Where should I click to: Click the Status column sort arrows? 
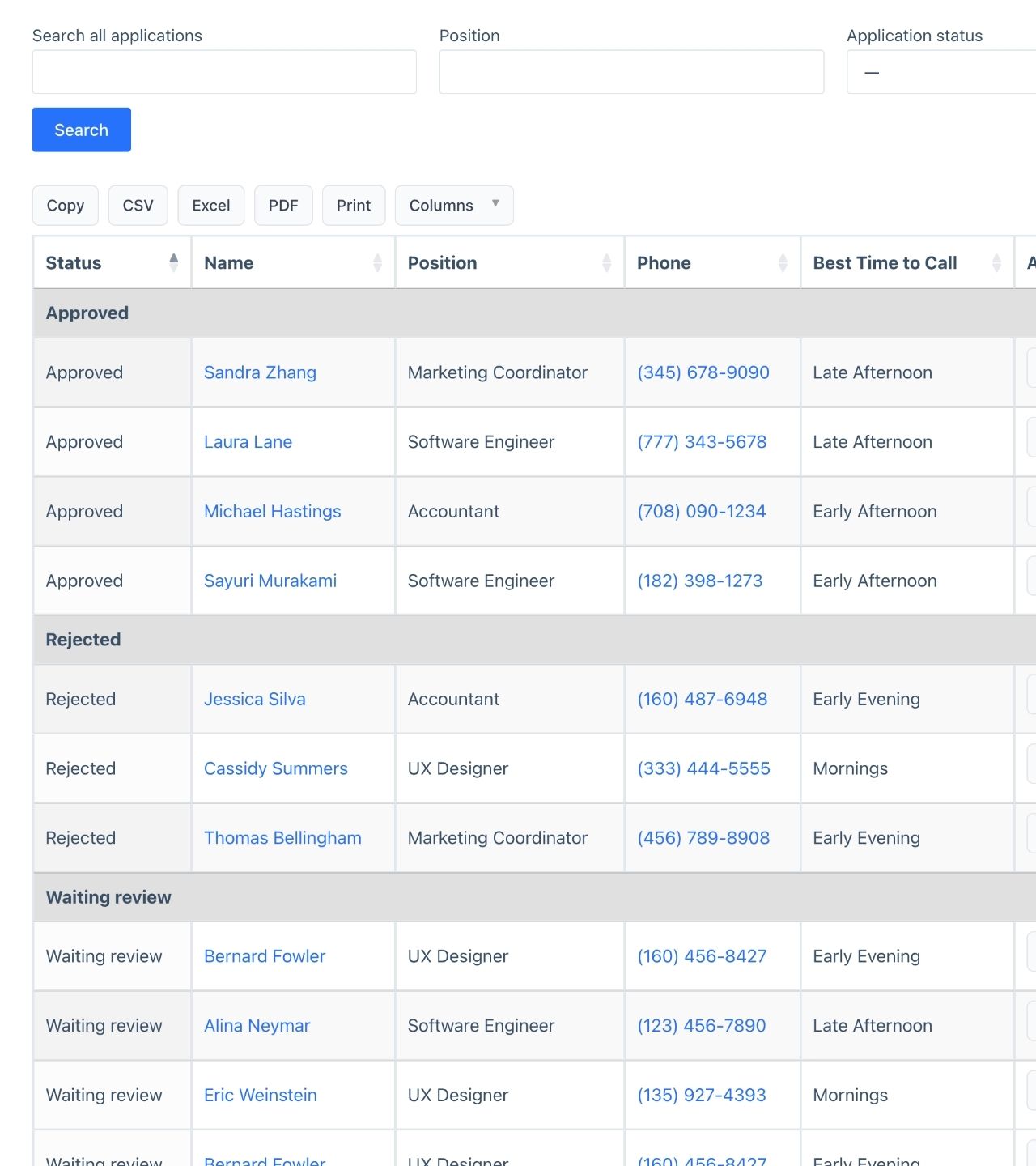173,262
